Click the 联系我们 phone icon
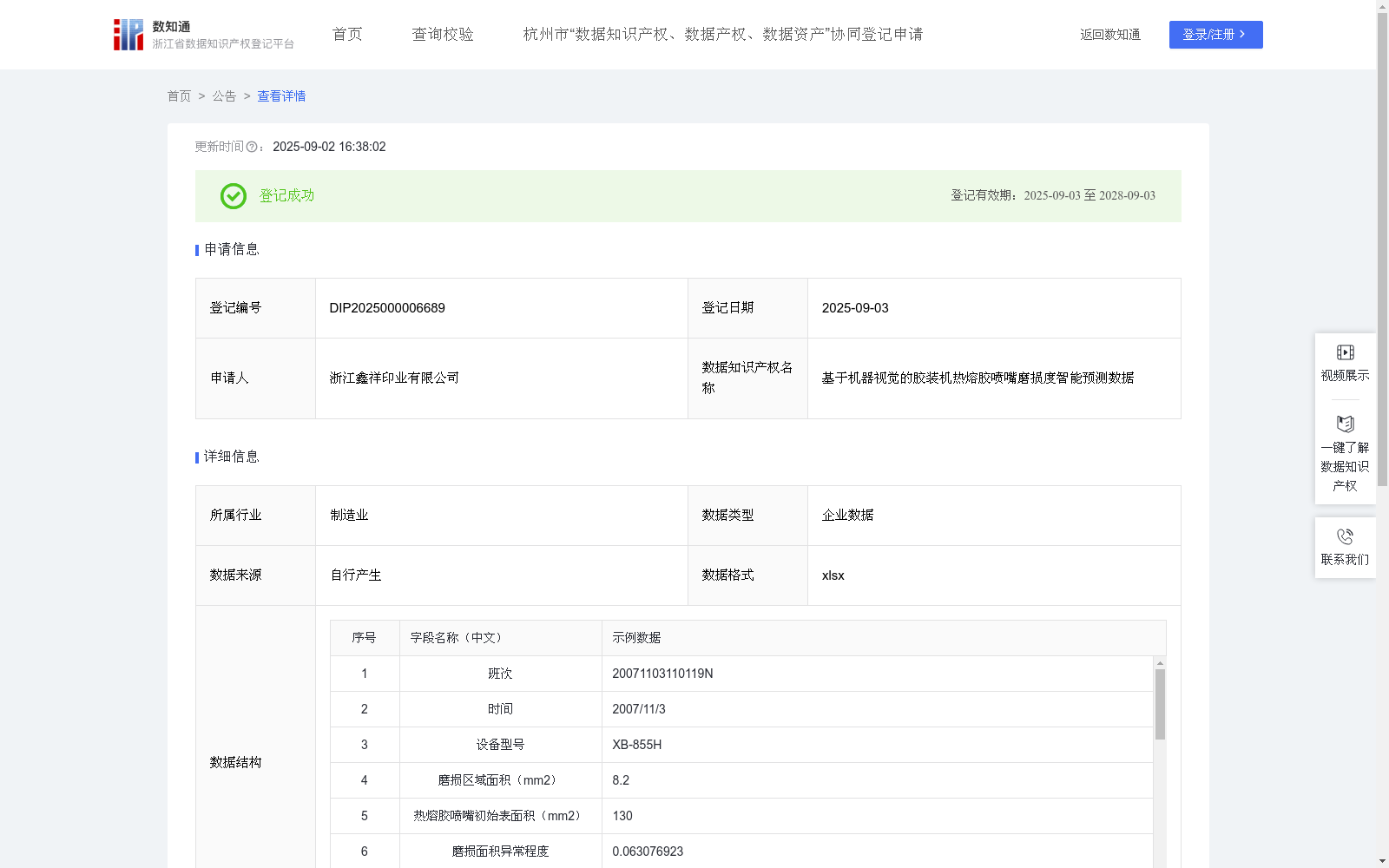Viewport: 1389px width, 868px height. coord(1346,536)
